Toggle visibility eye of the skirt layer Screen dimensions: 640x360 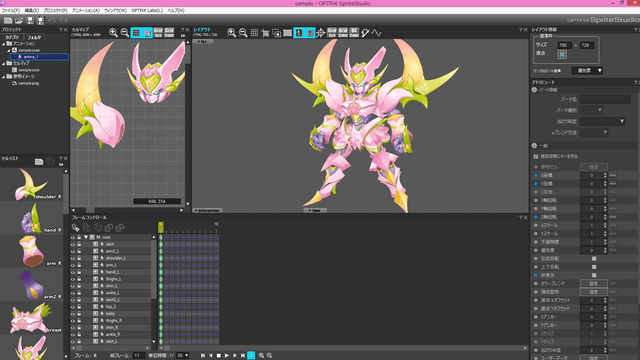tap(73, 244)
